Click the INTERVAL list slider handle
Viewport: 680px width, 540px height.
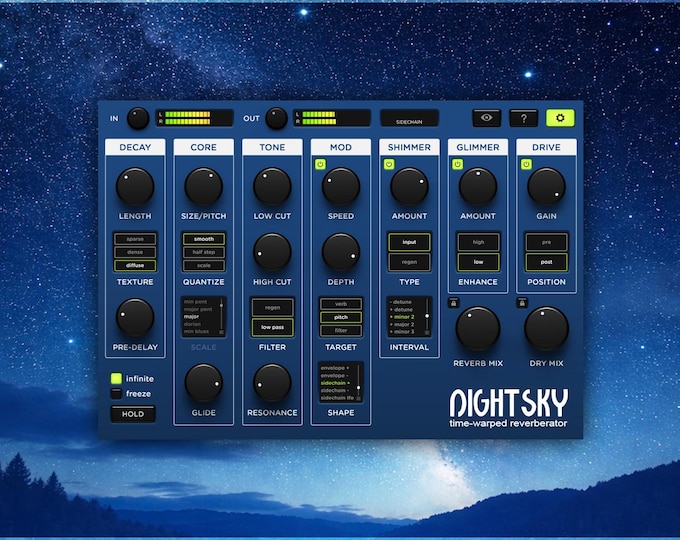427,316
